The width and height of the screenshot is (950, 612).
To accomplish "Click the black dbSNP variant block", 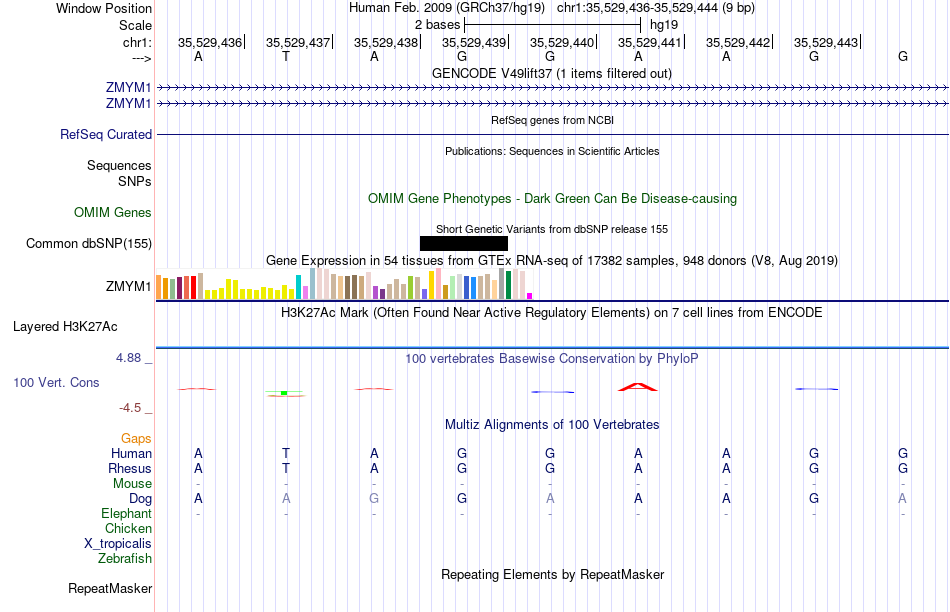I will click(x=463, y=244).
